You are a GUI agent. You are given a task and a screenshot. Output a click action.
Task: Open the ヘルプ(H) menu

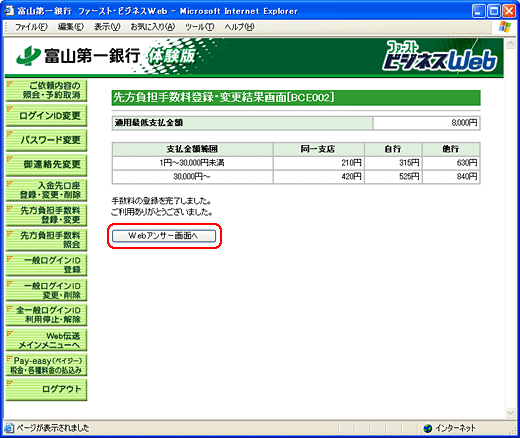239,27
